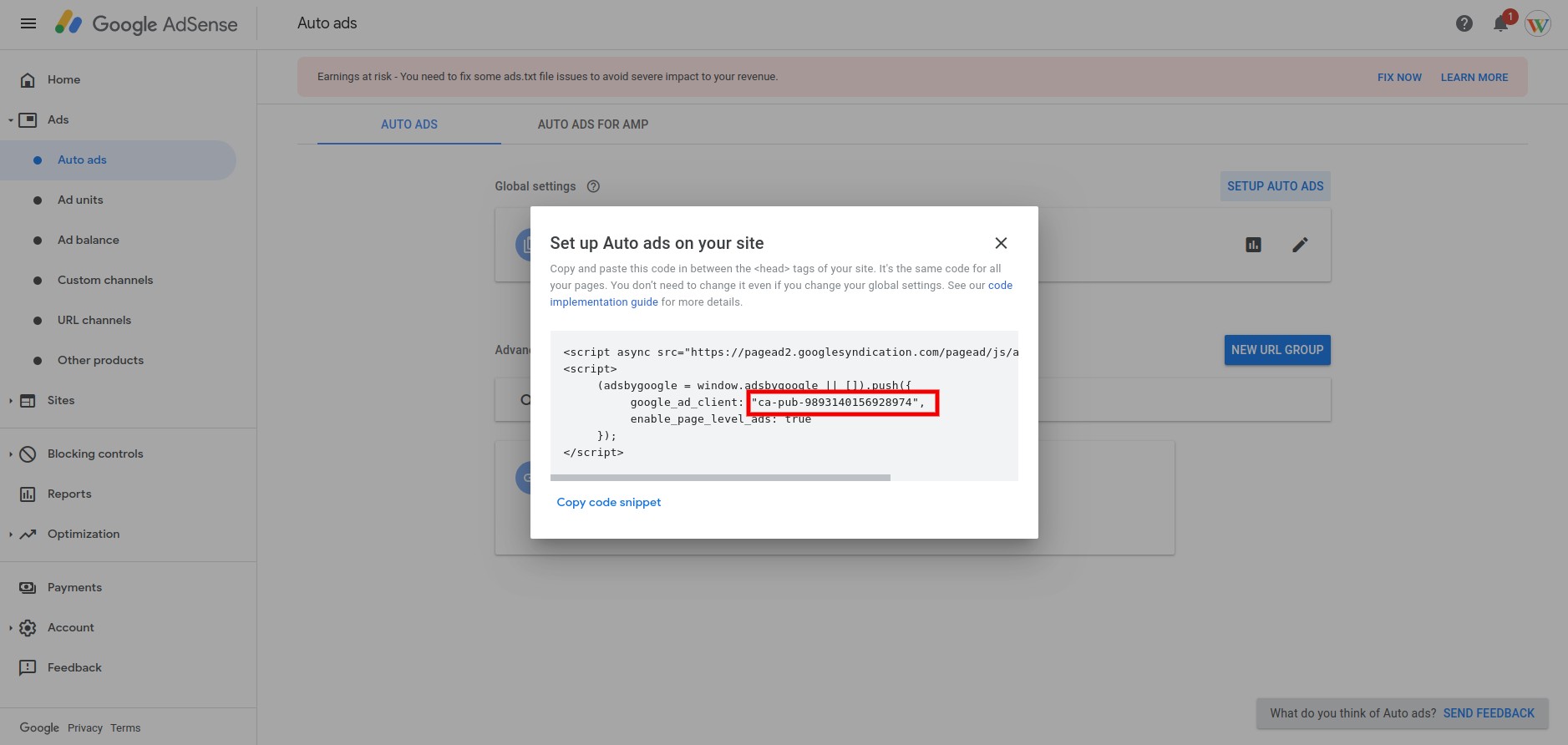This screenshot has width=1568, height=745.
Task: Open the account avatar menu
Action: 1538,23
